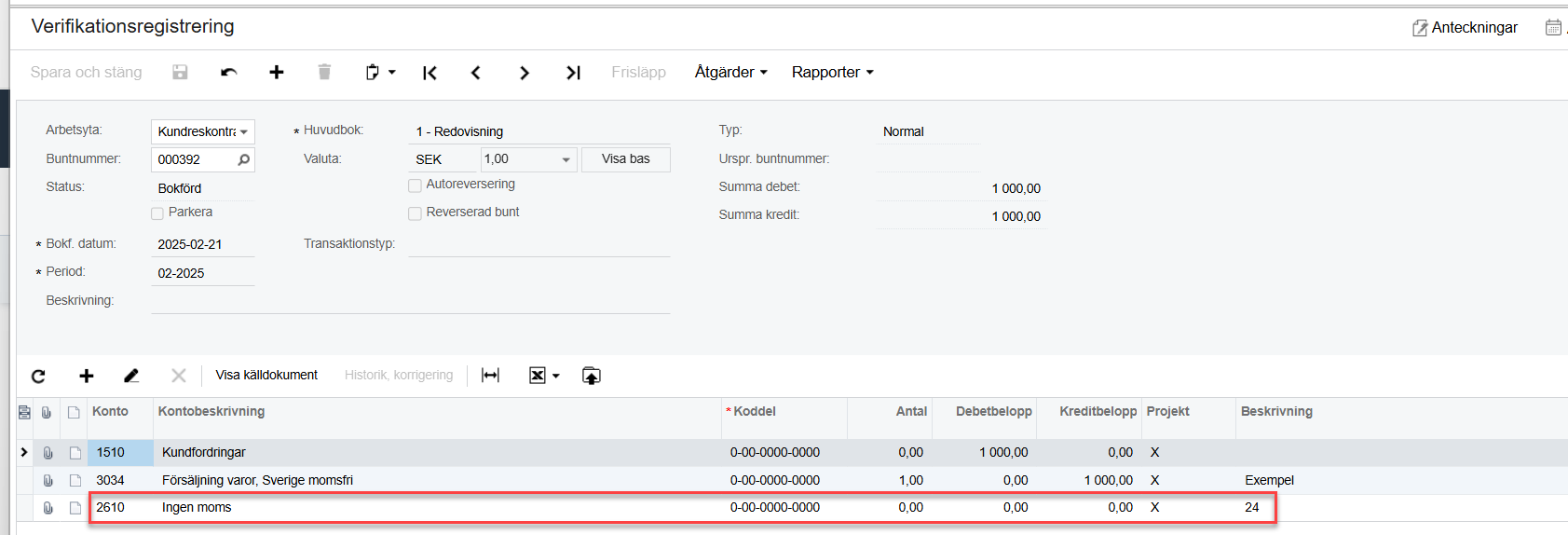Jump to last record icon
The width and height of the screenshot is (1568, 535).
(573, 73)
